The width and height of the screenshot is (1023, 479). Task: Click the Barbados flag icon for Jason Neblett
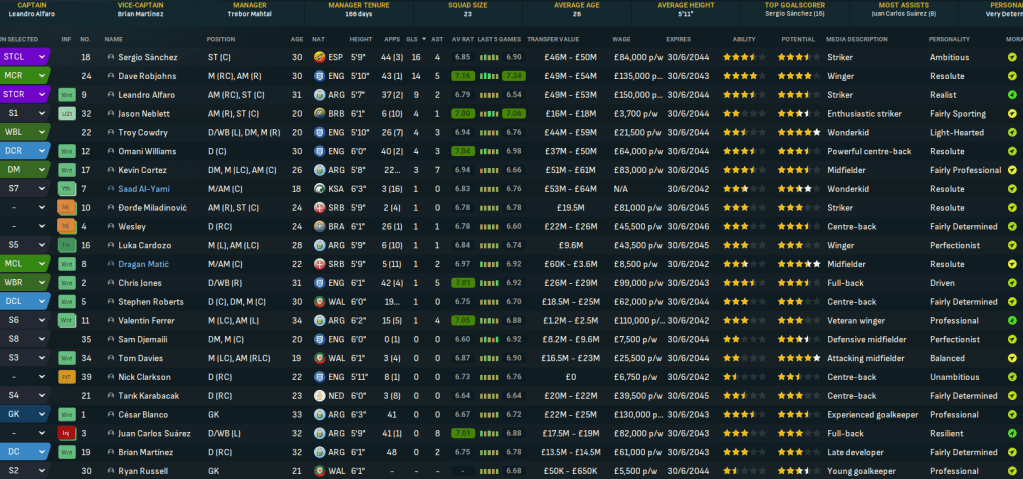pyautogui.click(x=320, y=114)
